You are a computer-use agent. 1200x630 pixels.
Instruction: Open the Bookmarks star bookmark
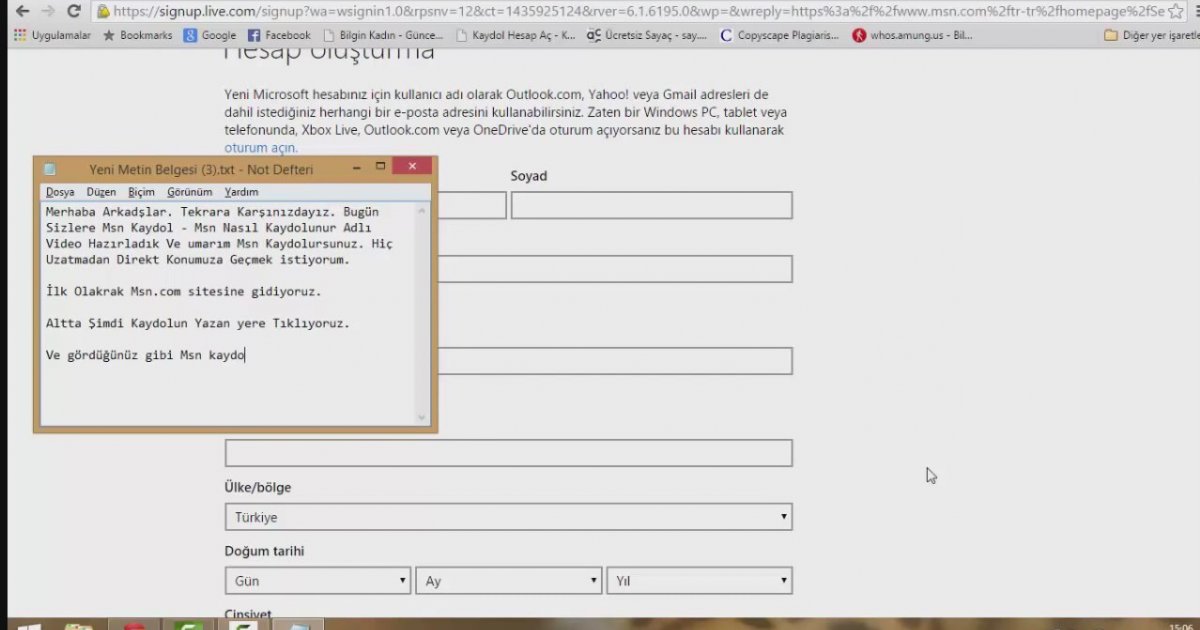[137, 35]
